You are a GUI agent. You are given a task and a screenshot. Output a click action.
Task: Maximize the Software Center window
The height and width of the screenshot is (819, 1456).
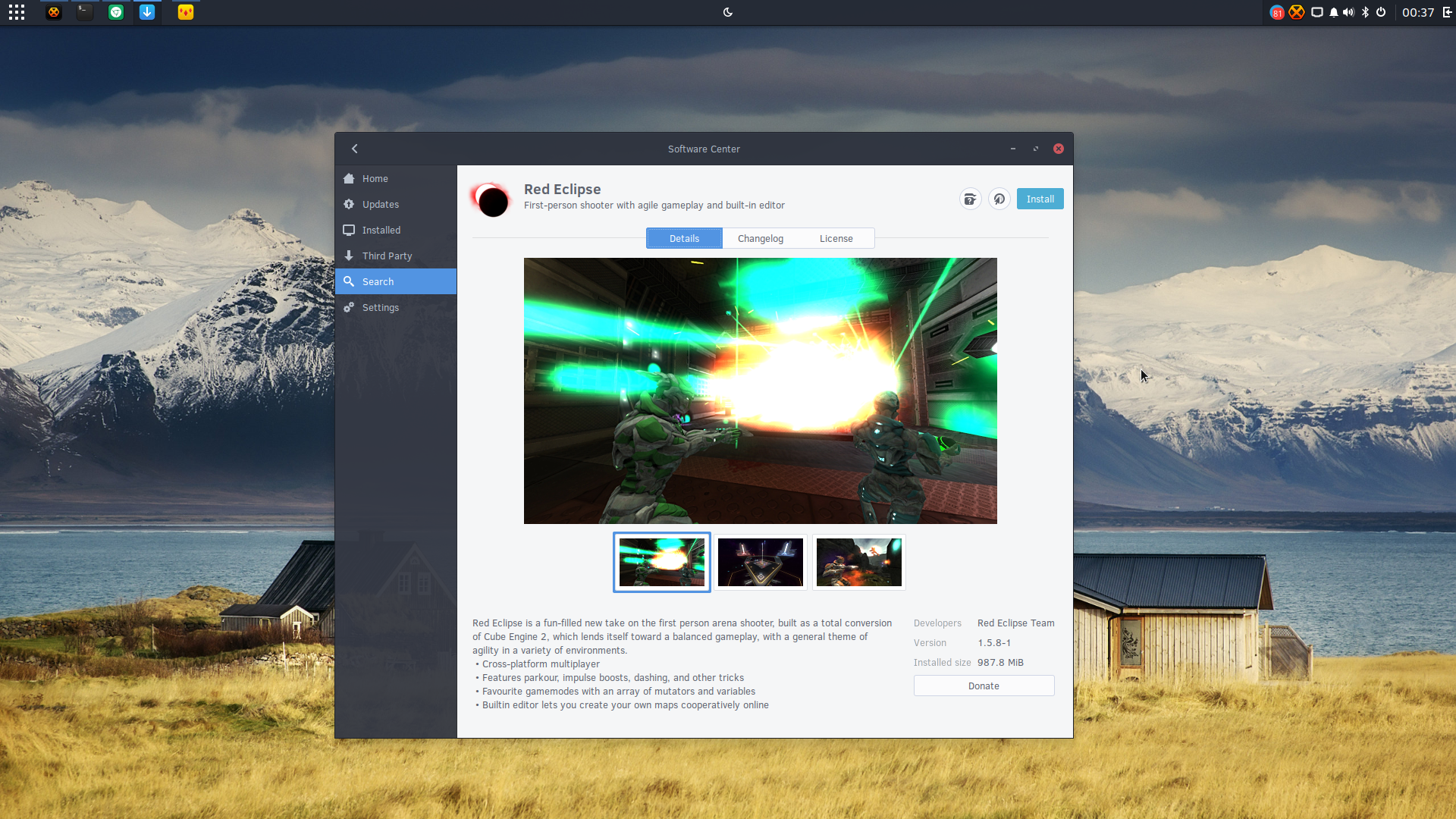coord(1035,149)
